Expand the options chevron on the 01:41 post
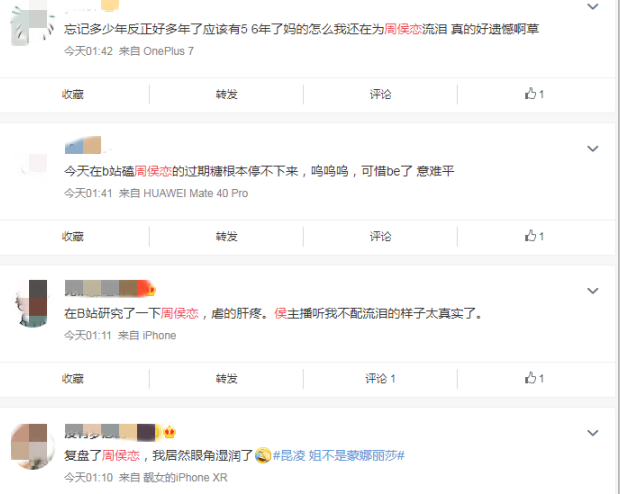This screenshot has width=620, height=494. tap(592, 149)
